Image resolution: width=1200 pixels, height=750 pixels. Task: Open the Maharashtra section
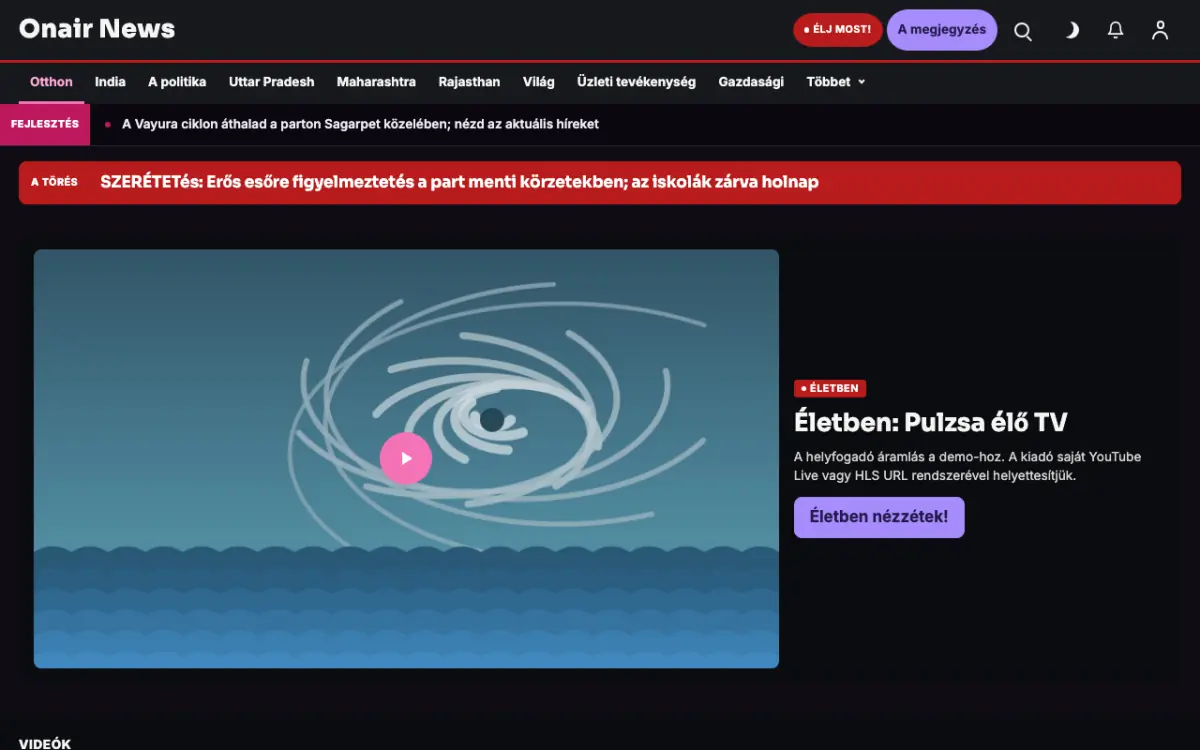(x=376, y=82)
